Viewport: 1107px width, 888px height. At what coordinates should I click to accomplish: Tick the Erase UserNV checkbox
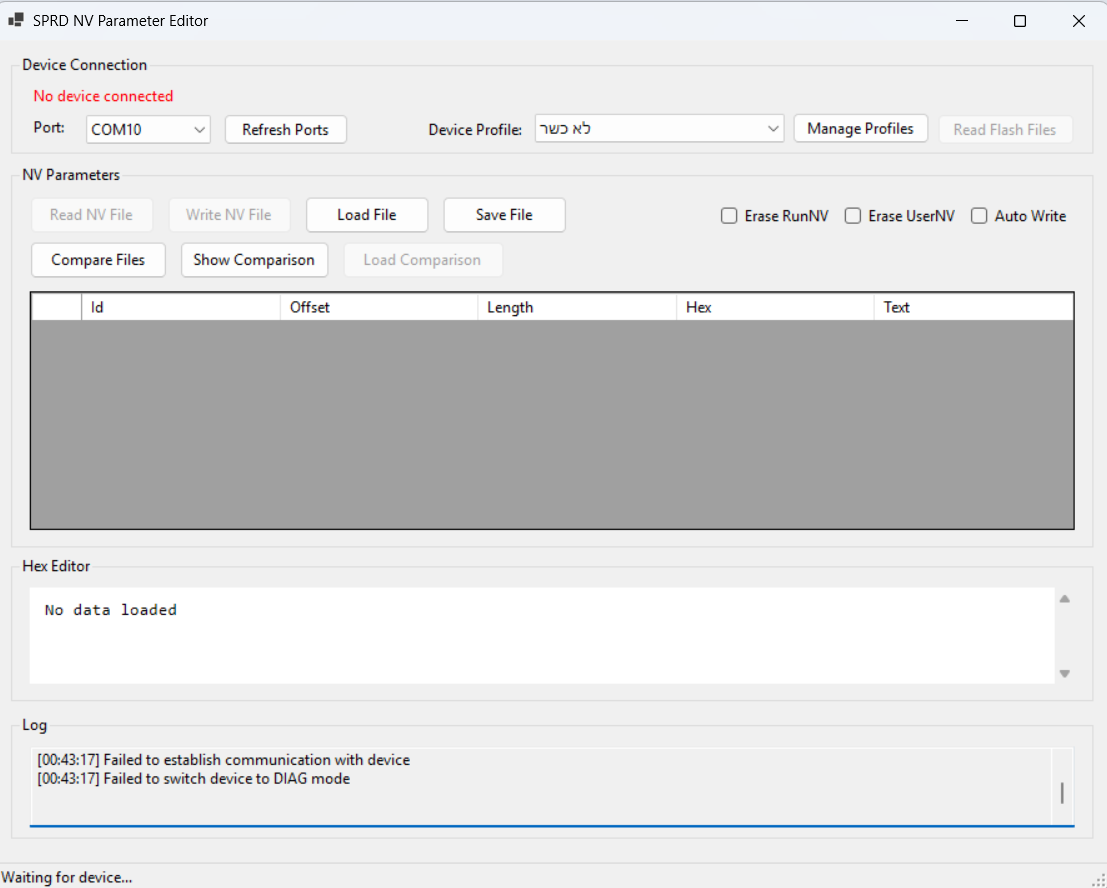[x=853, y=216]
